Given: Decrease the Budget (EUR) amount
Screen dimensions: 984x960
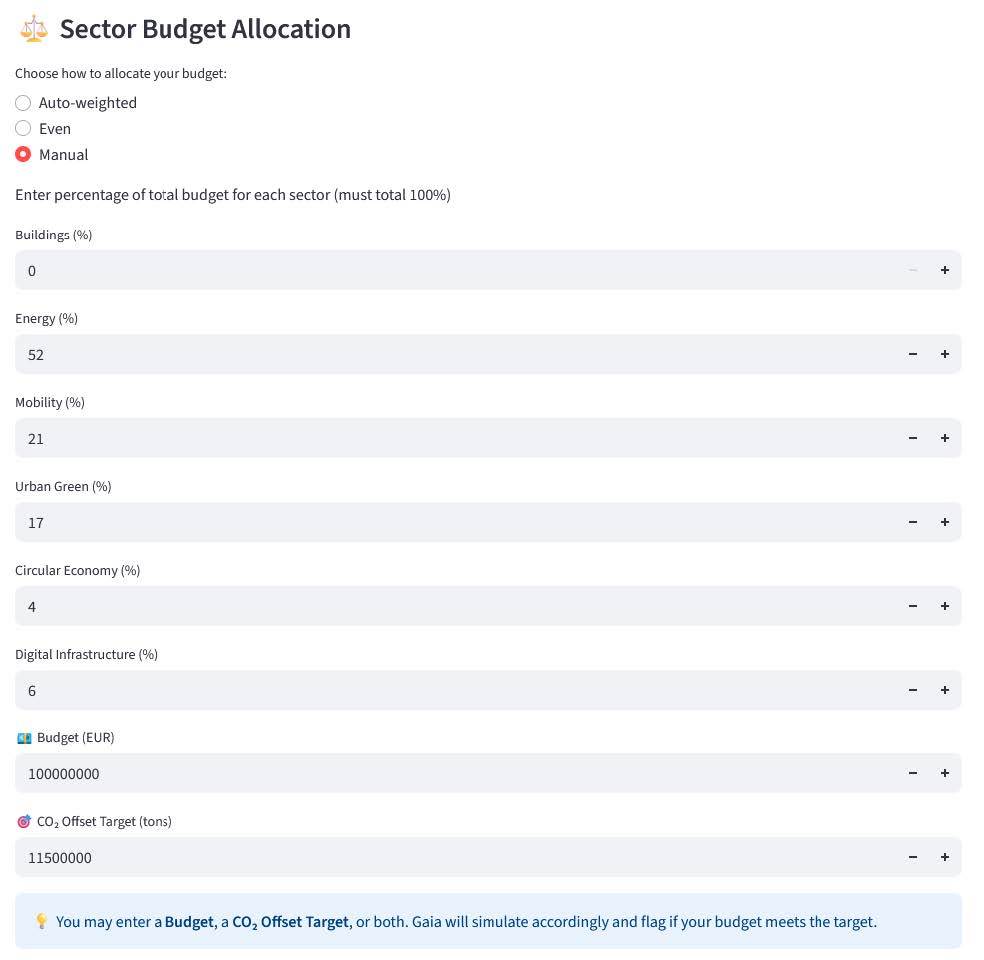Looking at the screenshot, I should pos(912,773).
